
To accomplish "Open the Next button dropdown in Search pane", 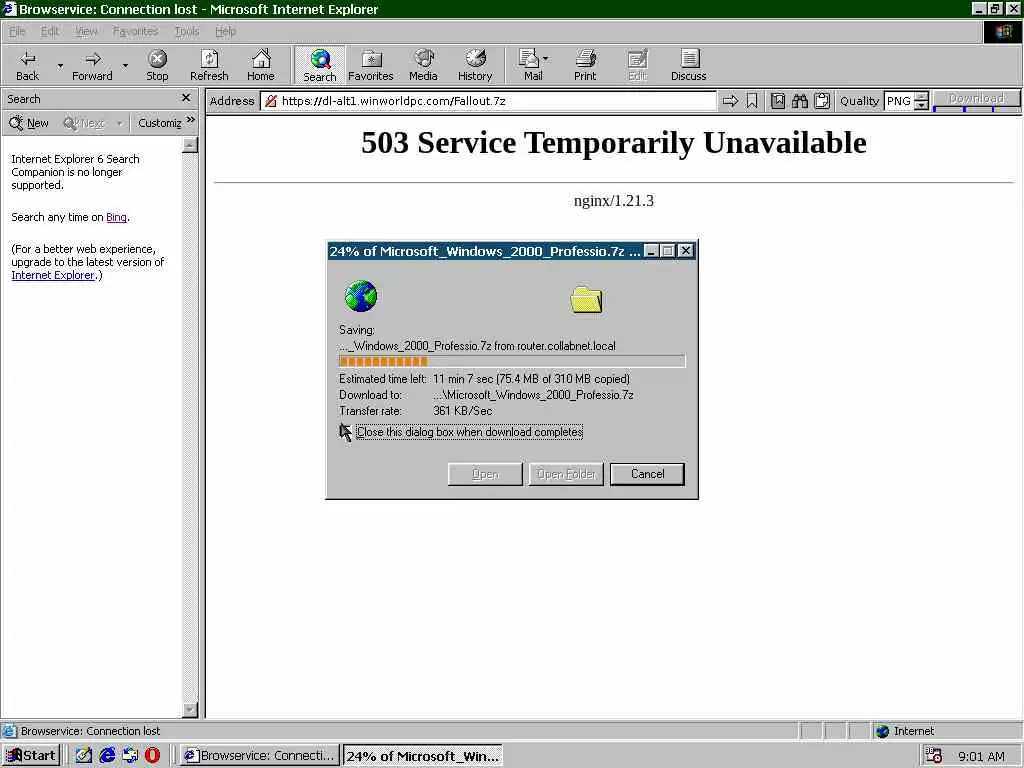I will tap(119, 123).
